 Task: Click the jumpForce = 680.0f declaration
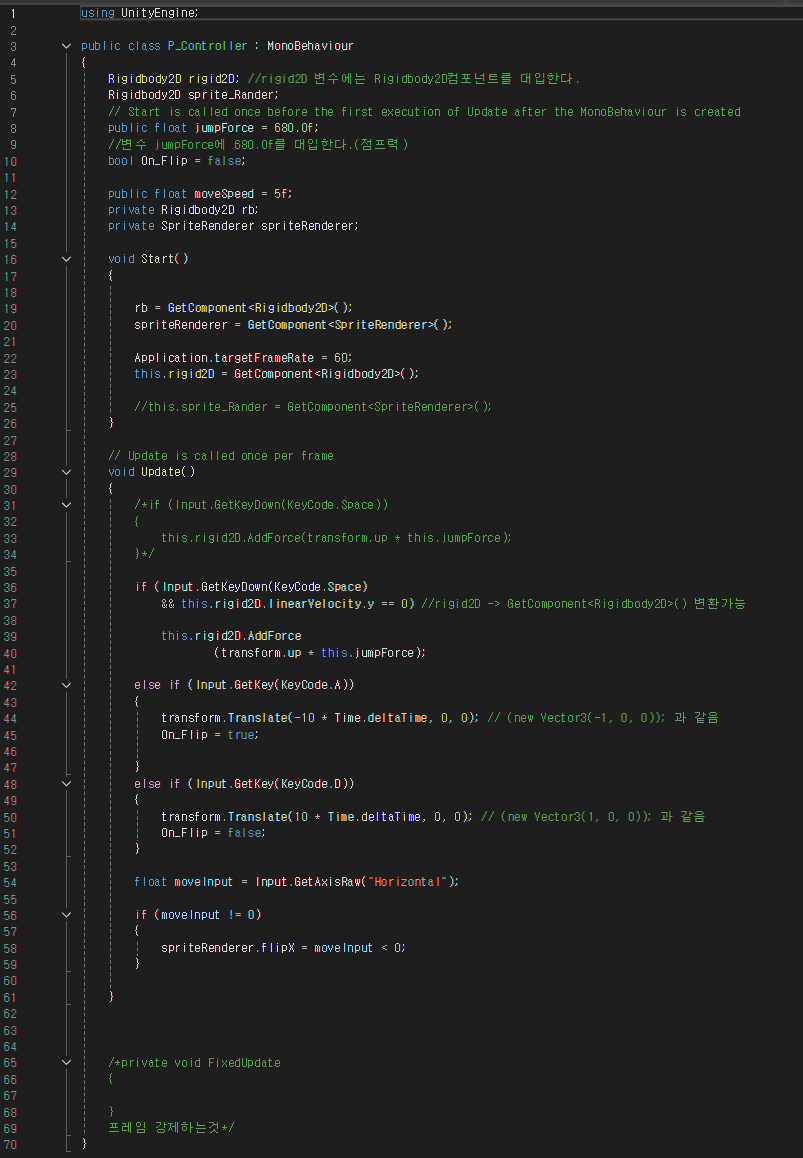click(x=213, y=128)
